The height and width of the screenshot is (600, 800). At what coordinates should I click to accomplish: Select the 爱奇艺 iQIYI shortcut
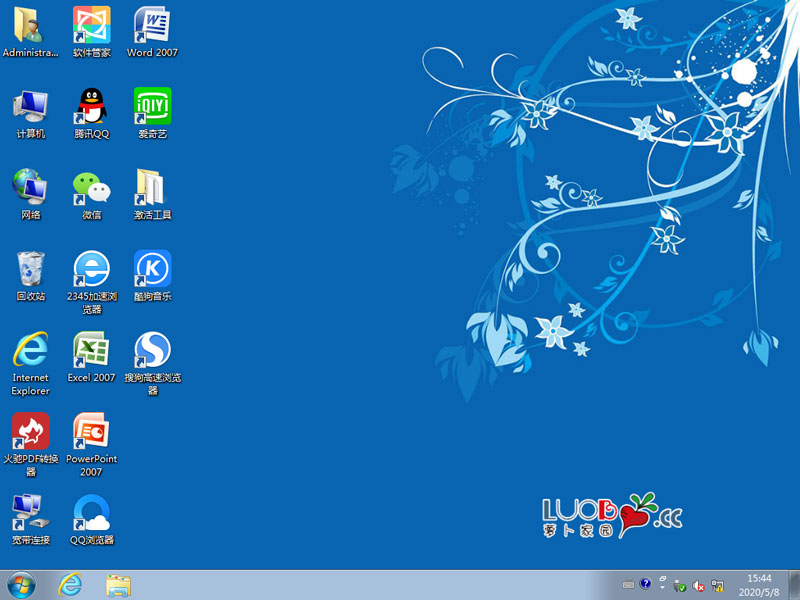pos(152,106)
